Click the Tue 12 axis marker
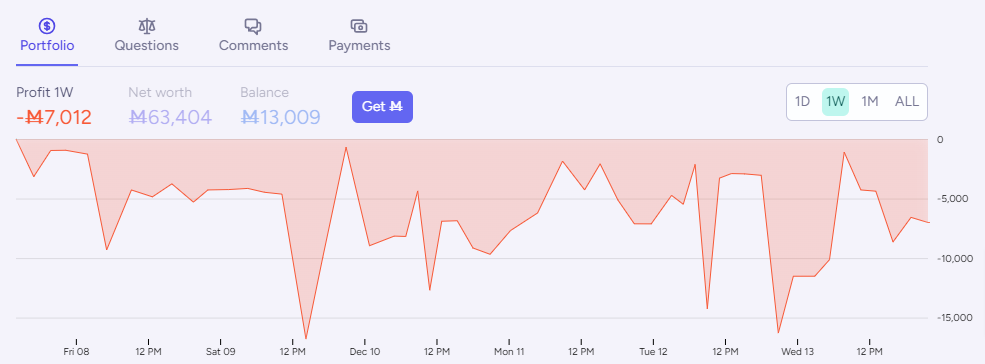 [x=653, y=351]
